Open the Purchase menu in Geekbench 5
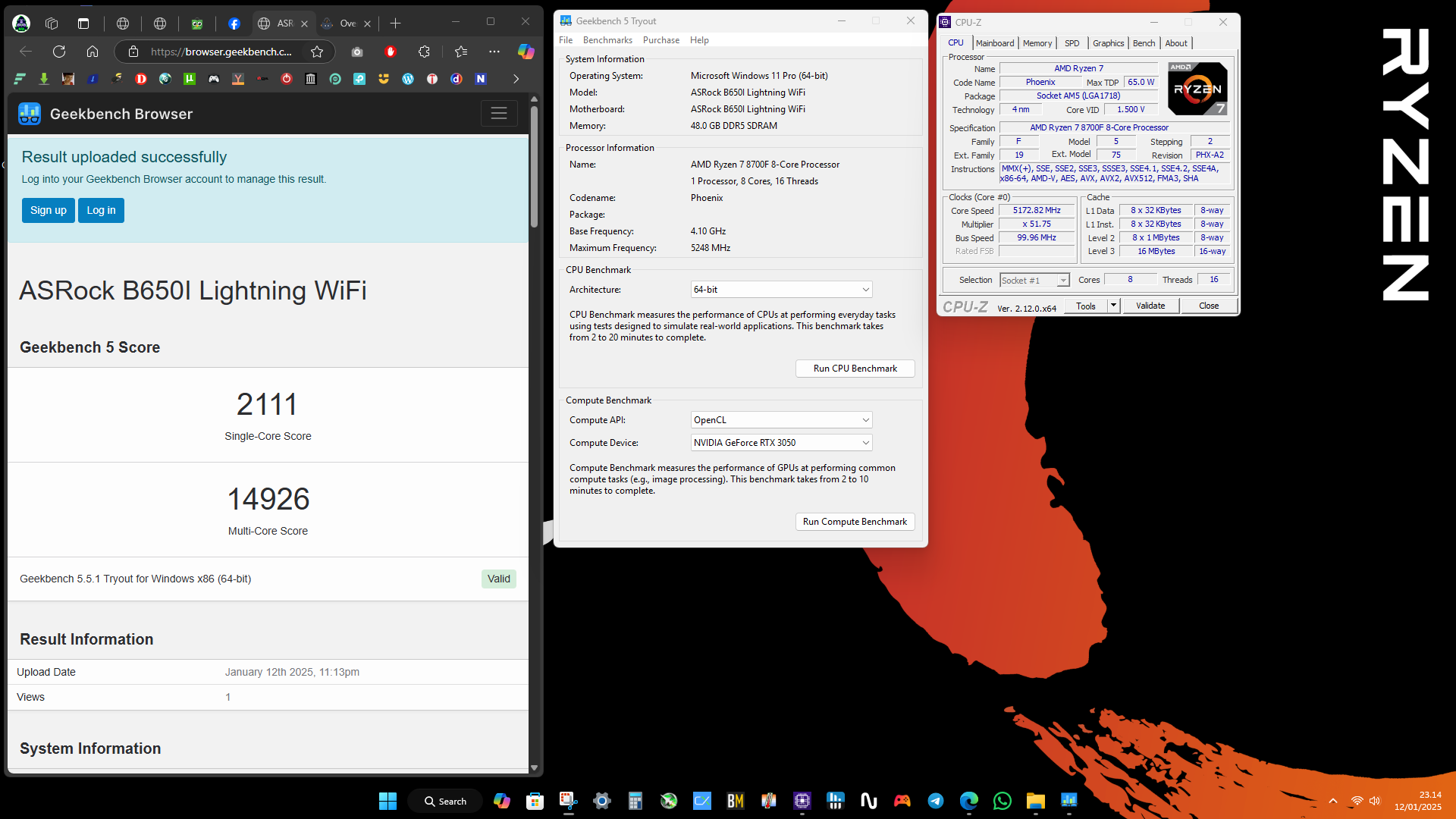The image size is (1456, 819). (661, 40)
